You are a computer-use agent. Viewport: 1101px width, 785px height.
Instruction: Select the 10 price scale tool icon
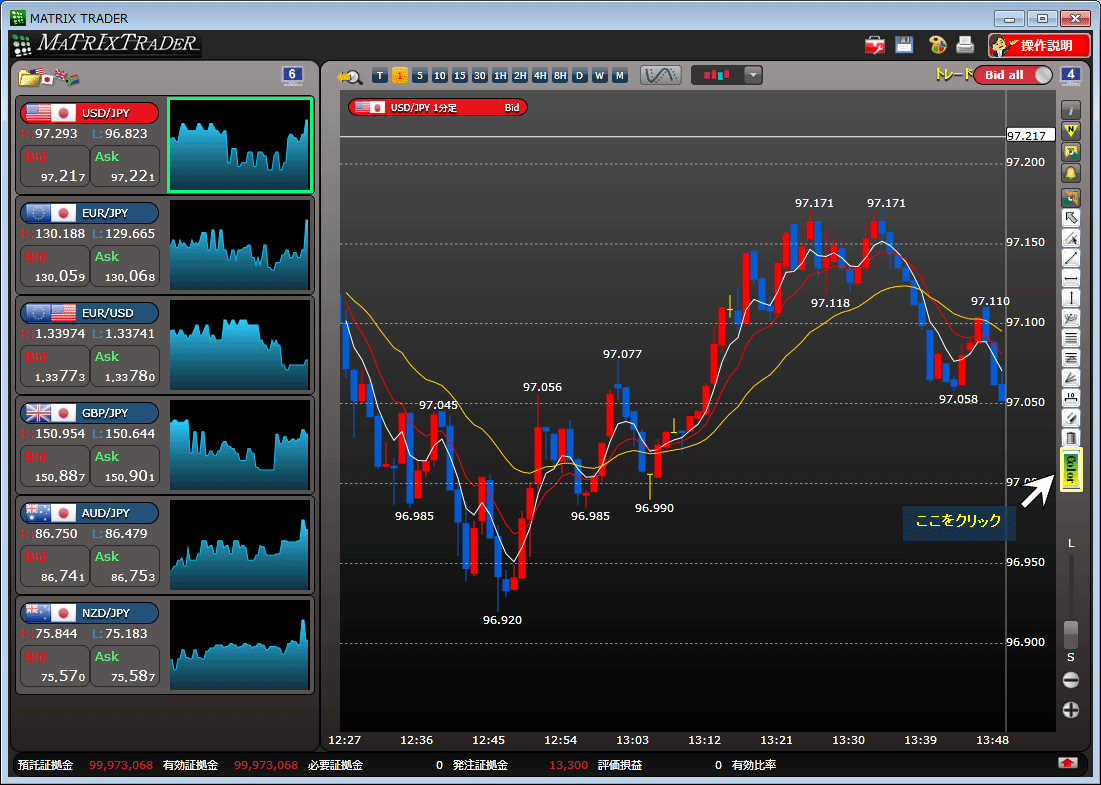[x=1070, y=398]
